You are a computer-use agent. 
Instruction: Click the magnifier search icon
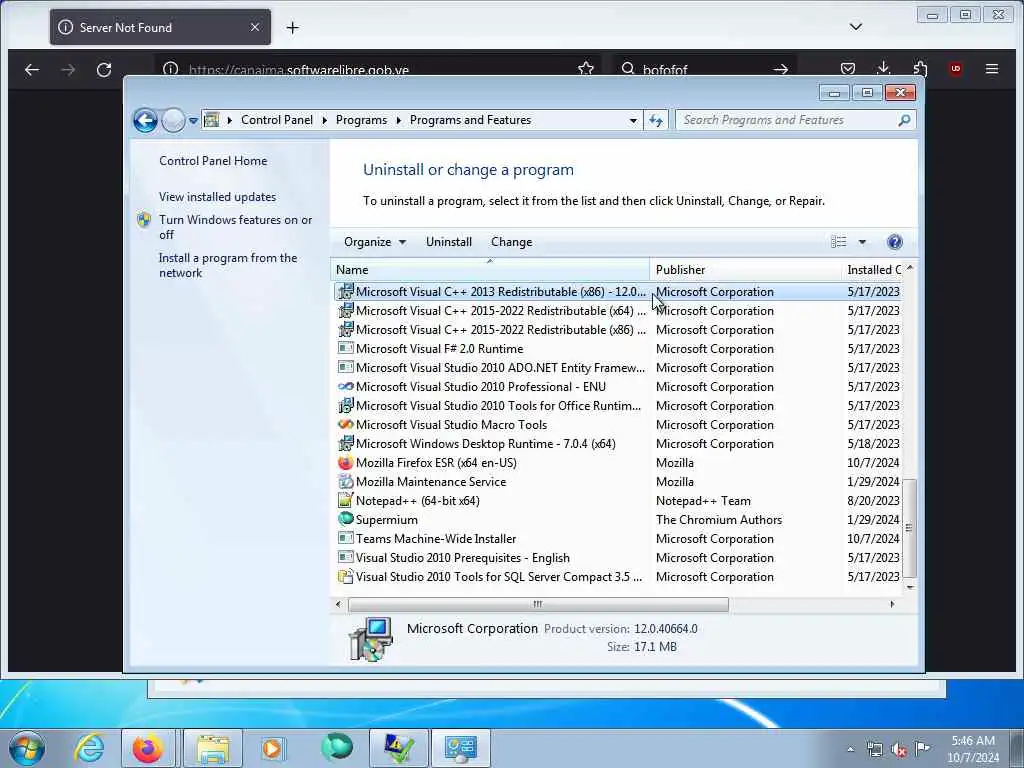[x=904, y=120]
